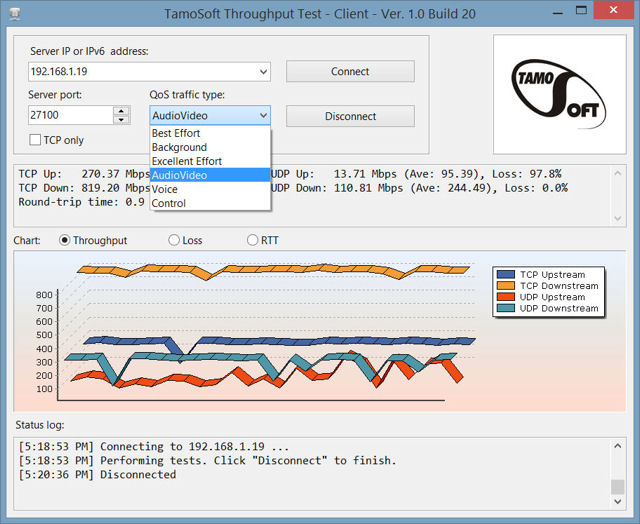The height and width of the screenshot is (524, 640).
Task: Click the Connect button
Action: point(350,71)
